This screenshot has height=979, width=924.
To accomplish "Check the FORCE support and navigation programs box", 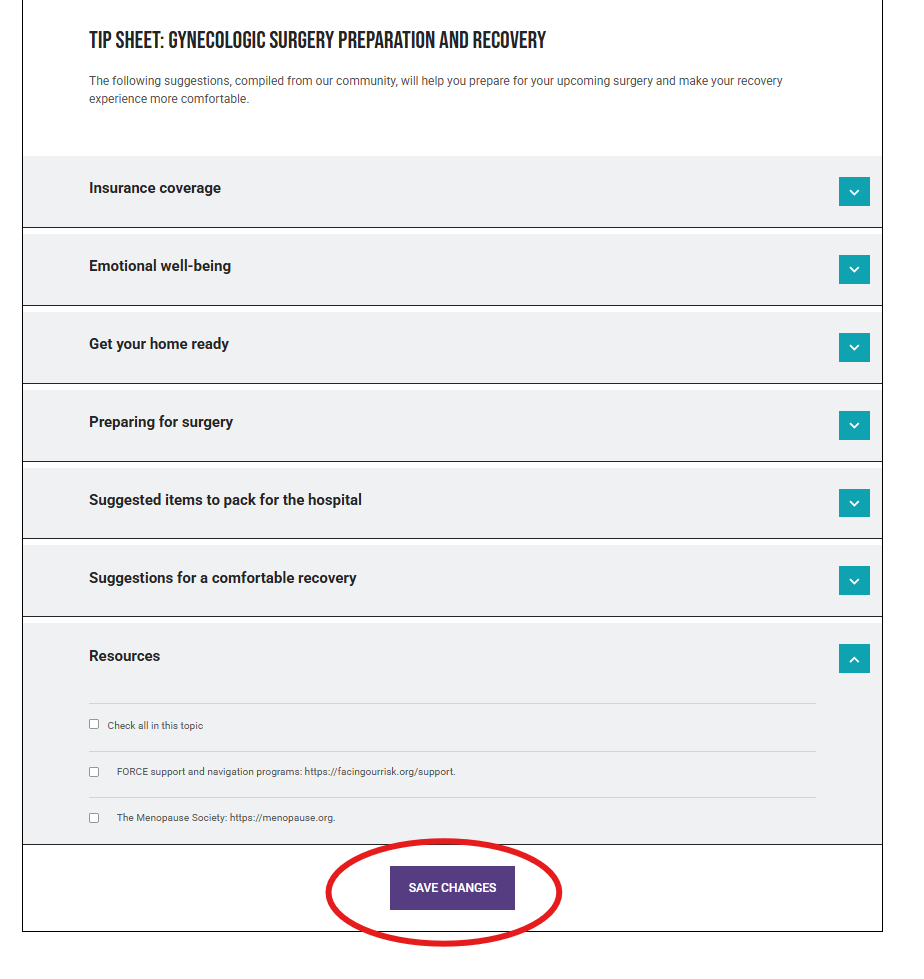I will click(x=94, y=772).
